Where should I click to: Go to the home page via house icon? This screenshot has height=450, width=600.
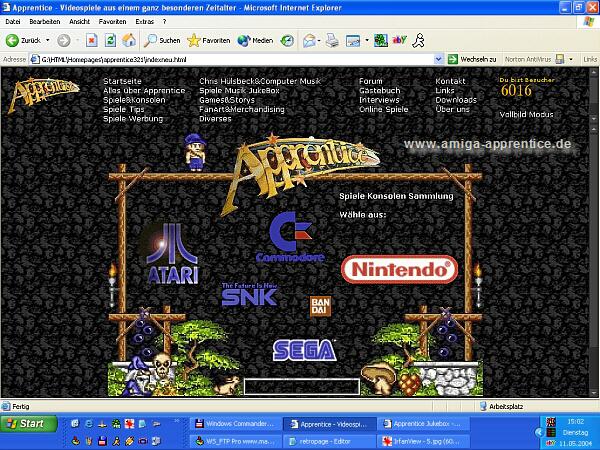129,40
